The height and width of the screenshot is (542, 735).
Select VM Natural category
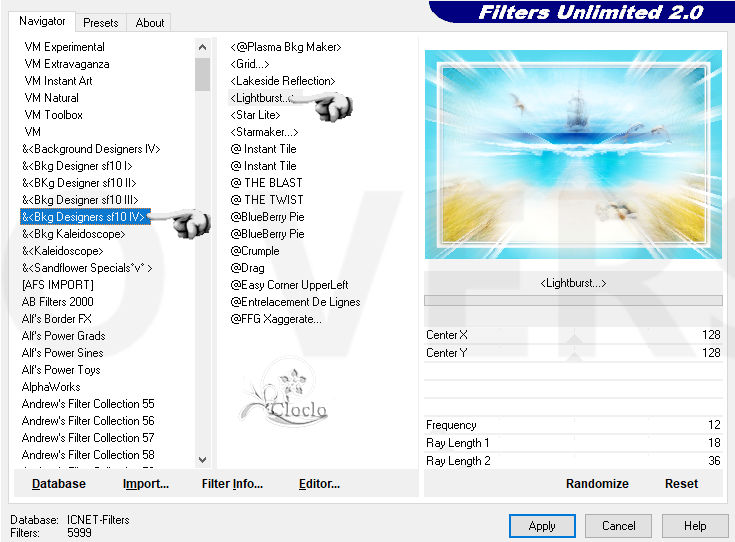(51, 98)
